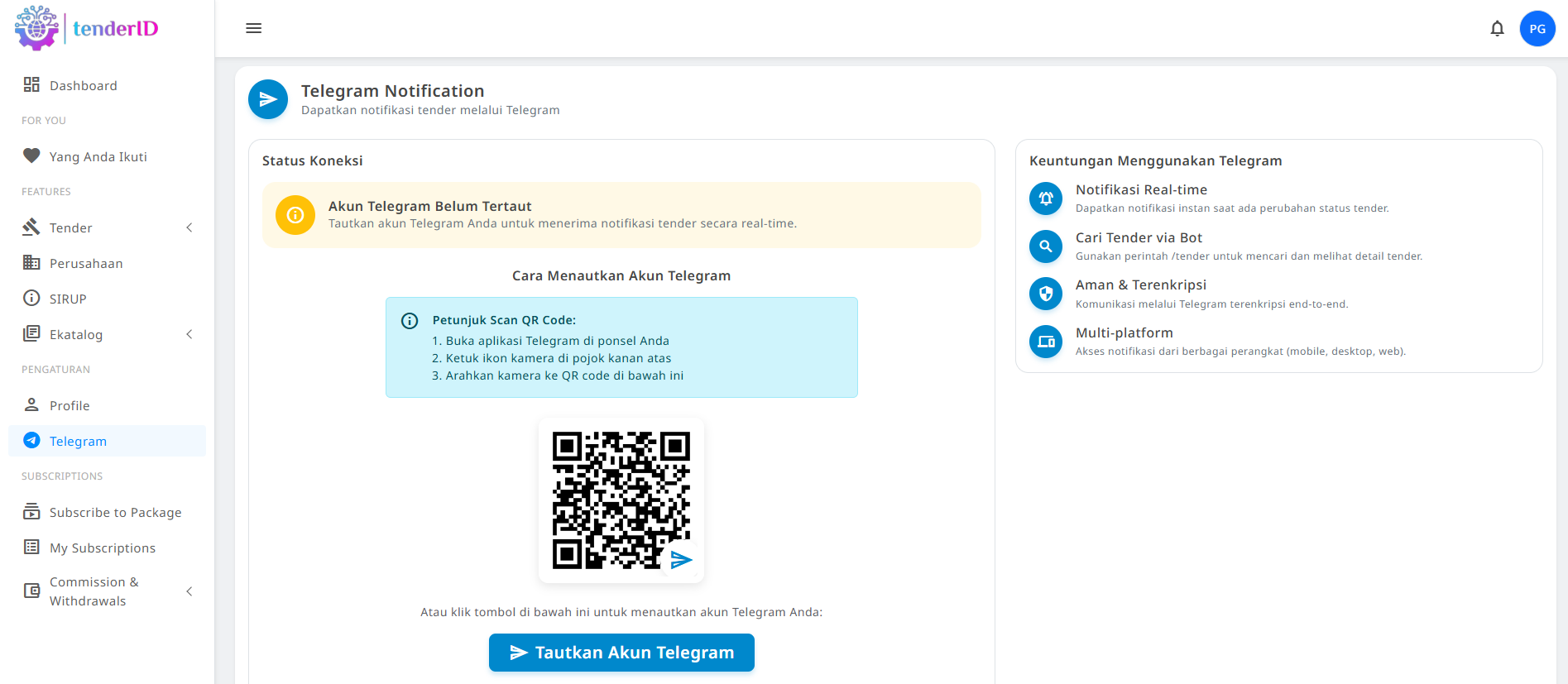This screenshot has height=684, width=1568.
Task: Open the Perusahaan menu item
Action: pos(108,263)
